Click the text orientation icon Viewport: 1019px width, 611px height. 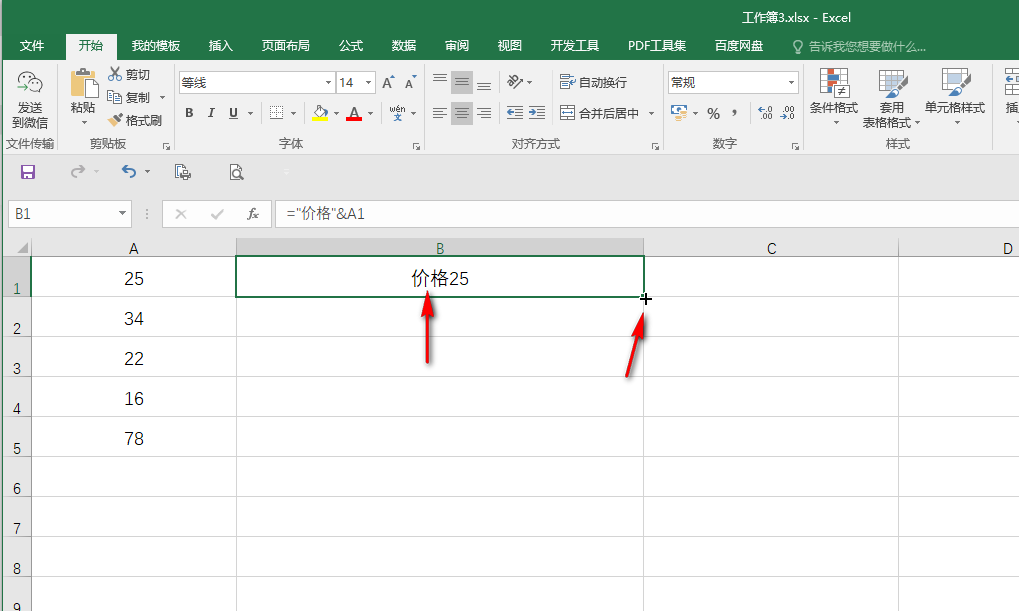(x=515, y=82)
